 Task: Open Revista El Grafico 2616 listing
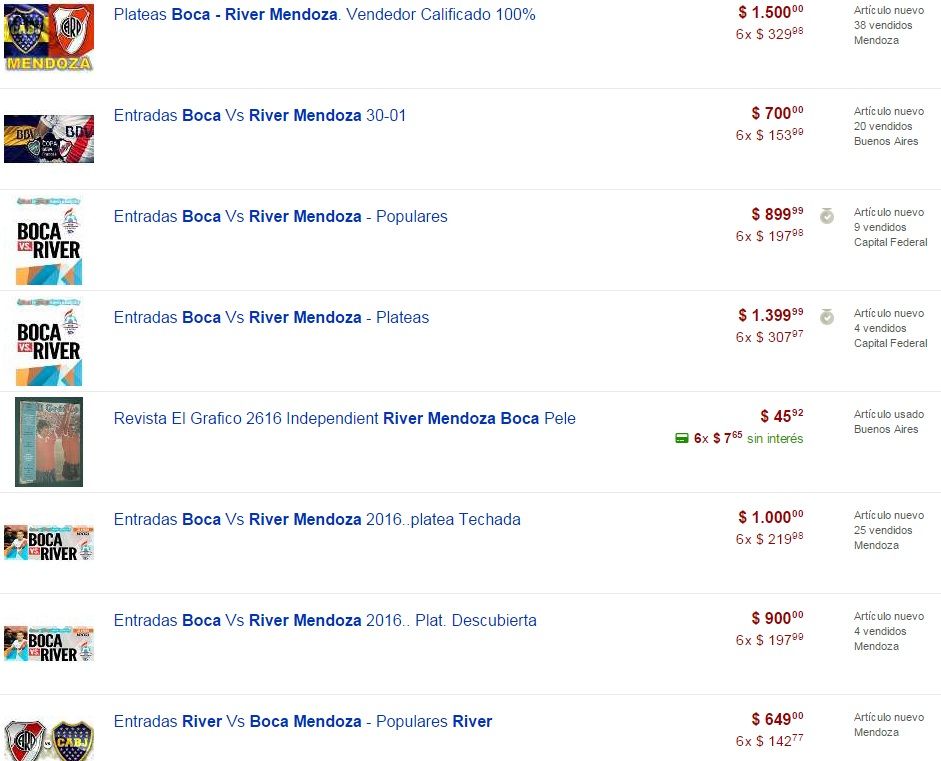344,419
